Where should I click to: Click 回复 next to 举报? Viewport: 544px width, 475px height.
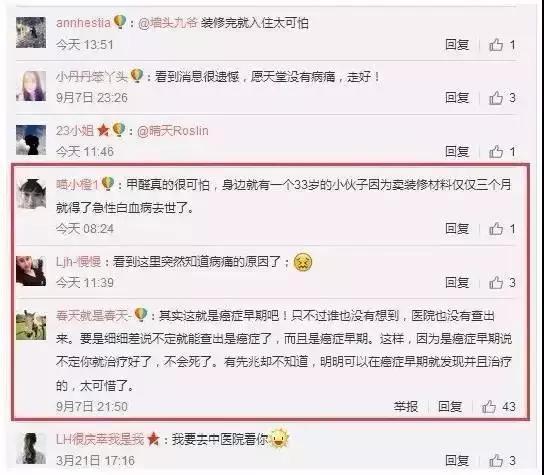450,406
